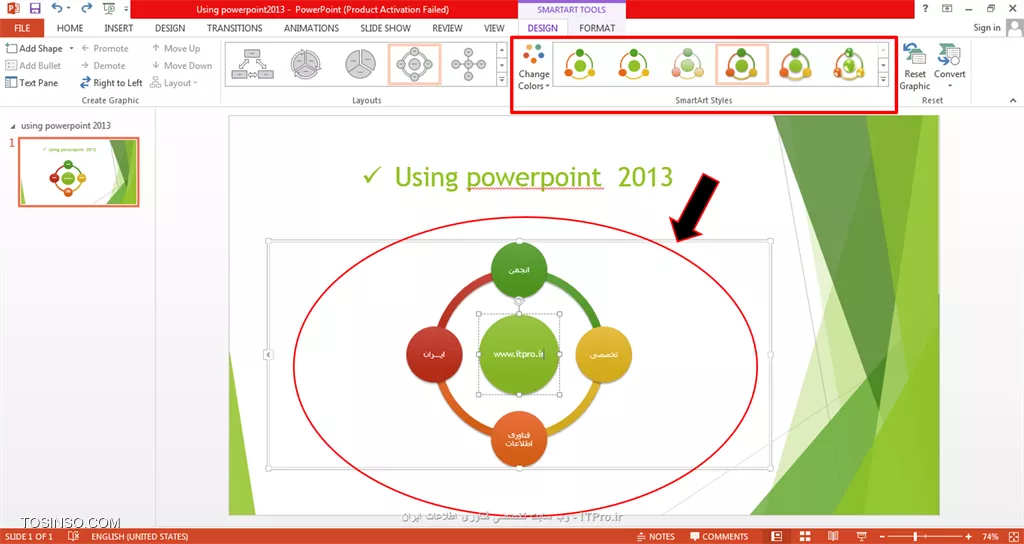The image size is (1024, 544).
Task: Choose the basic radial cross layout
Action: [x=468, y=64]
